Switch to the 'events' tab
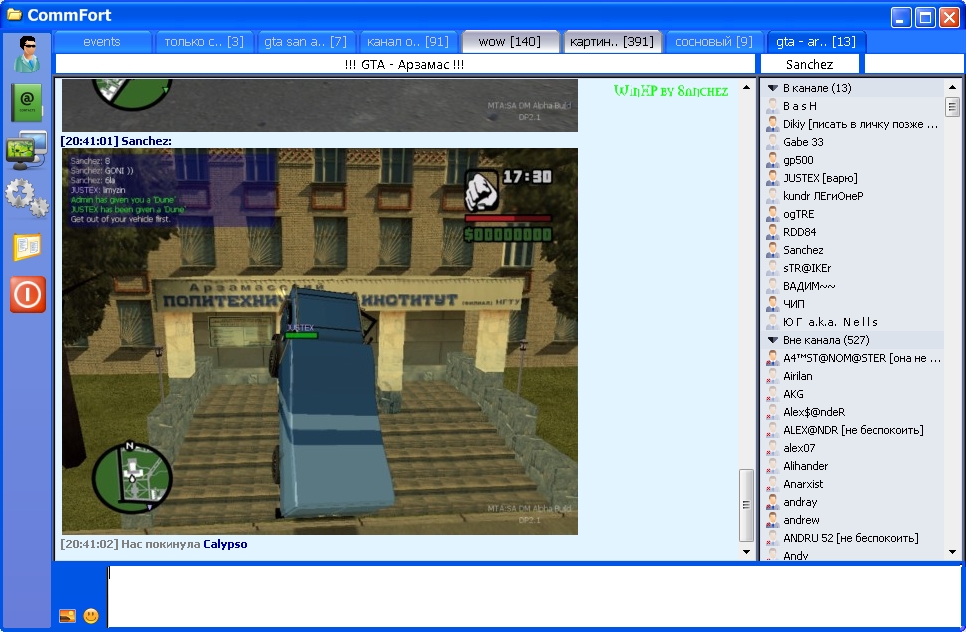 [x=102, y=42]
